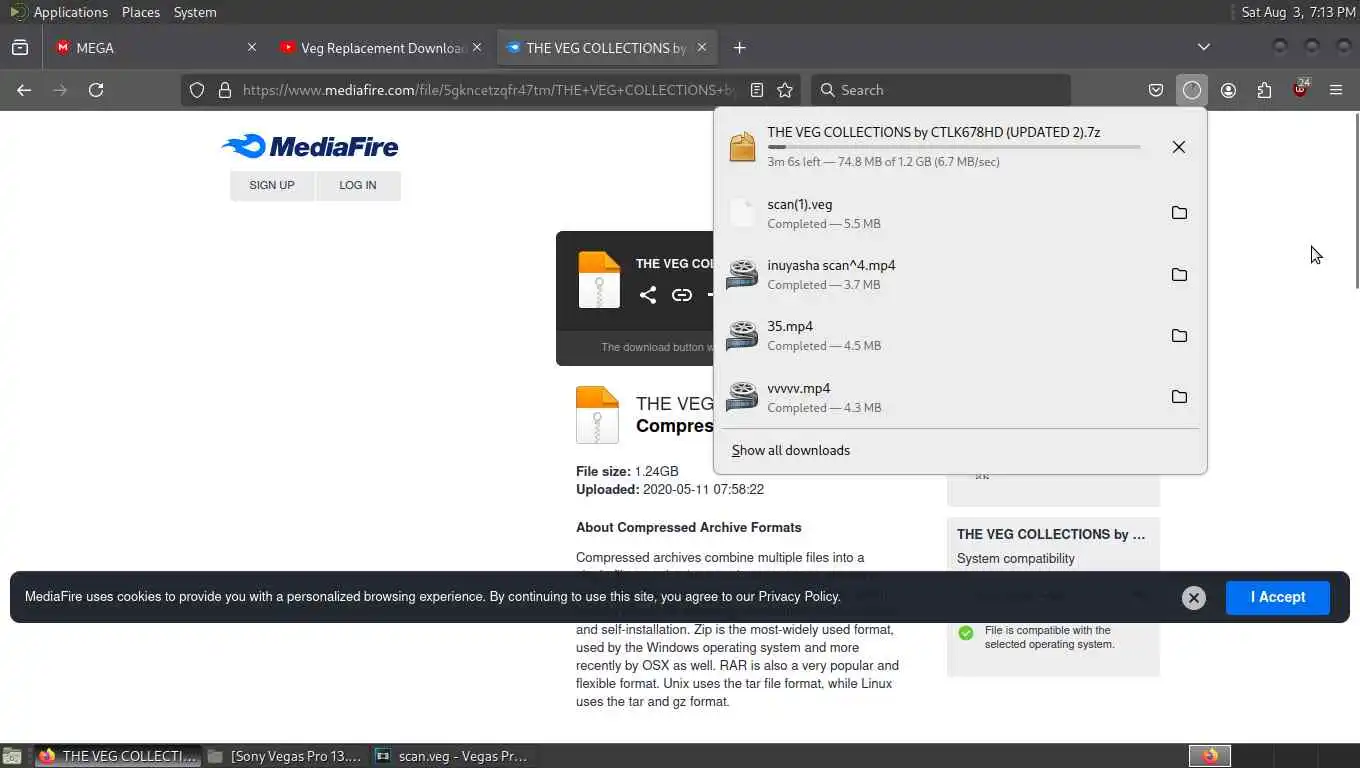Cancel the VEG COLLECTIONS 7z download
Viewport: 1360px width, 768px height.
(1179, 147)
